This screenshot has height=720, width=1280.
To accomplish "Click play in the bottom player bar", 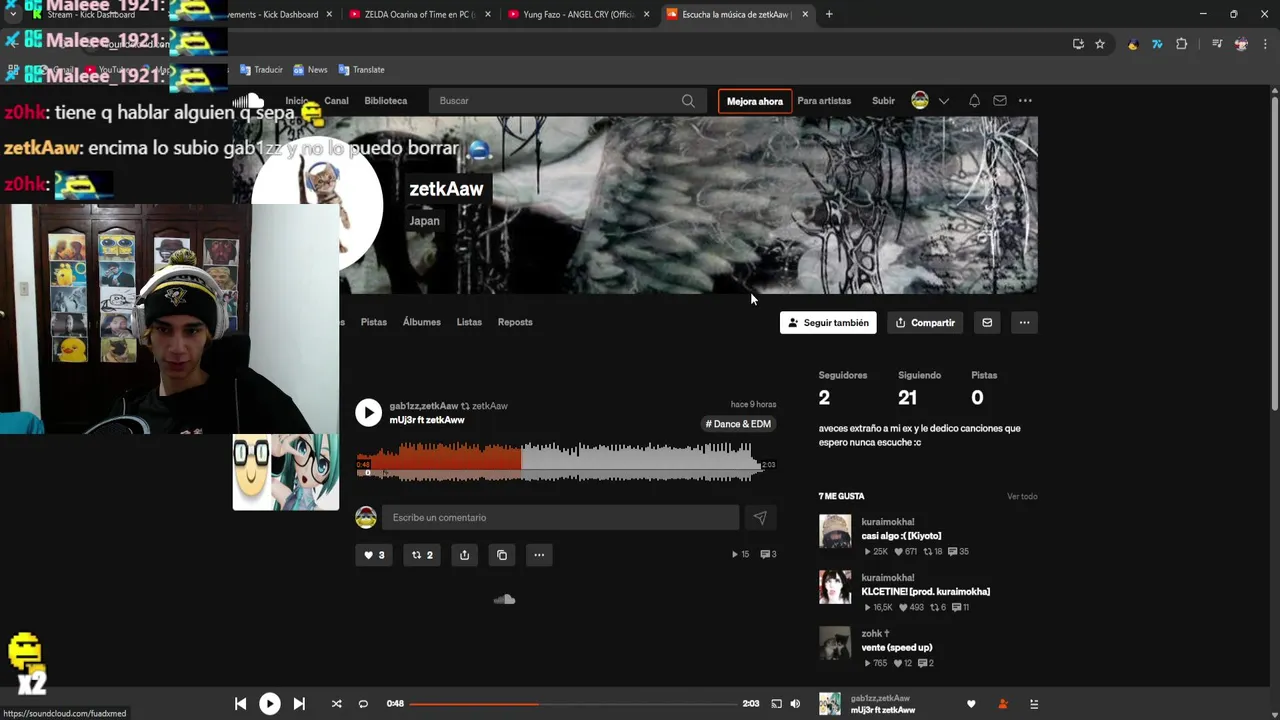I will (270, 704).
